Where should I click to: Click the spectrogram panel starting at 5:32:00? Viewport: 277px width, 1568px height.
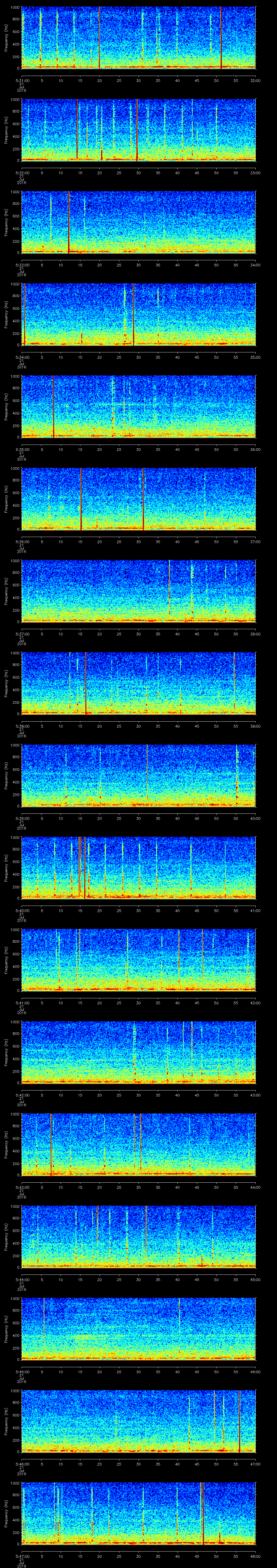(x=139, y=130)
